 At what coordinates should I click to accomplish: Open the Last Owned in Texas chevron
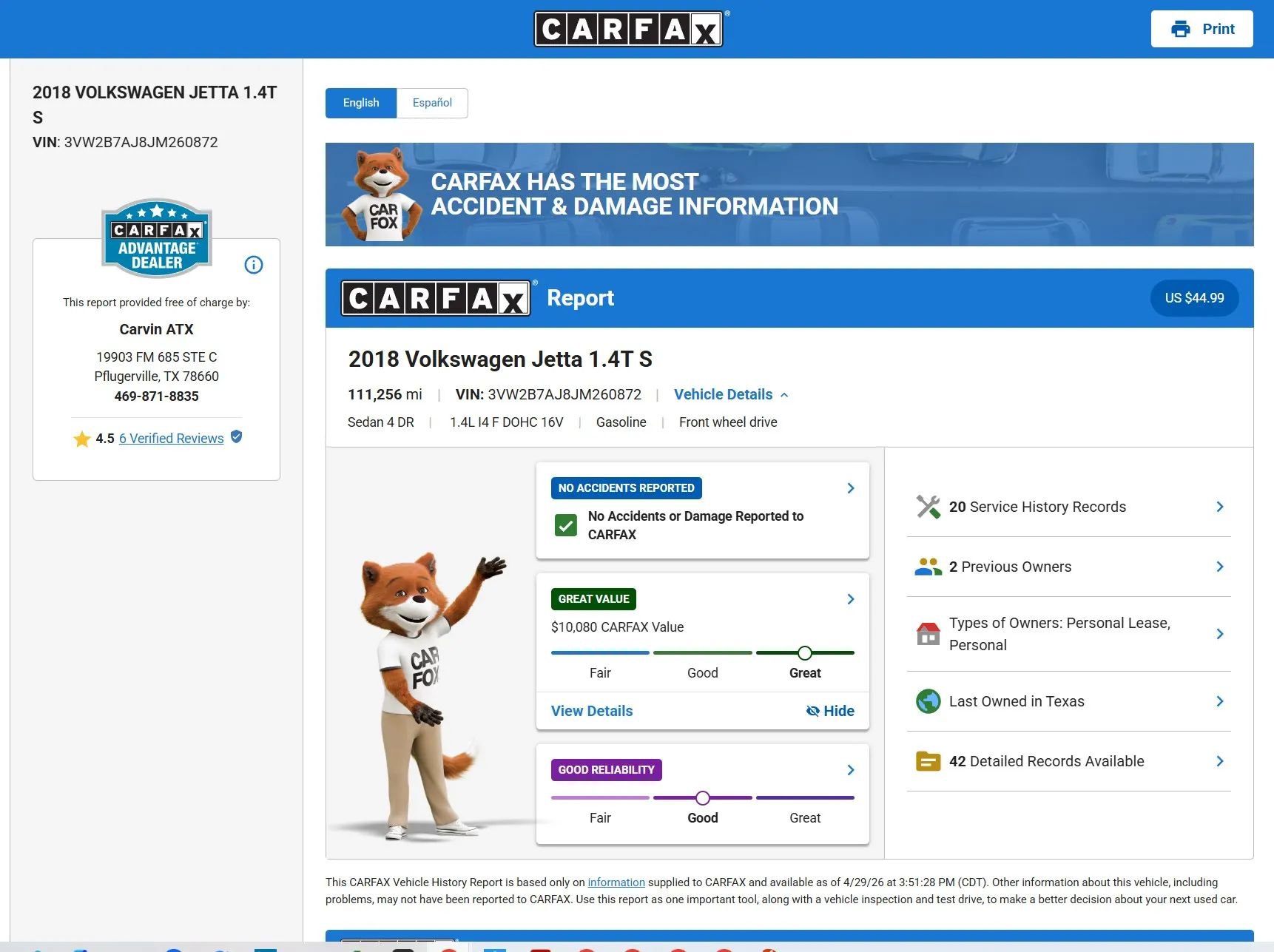[1220, 701]
